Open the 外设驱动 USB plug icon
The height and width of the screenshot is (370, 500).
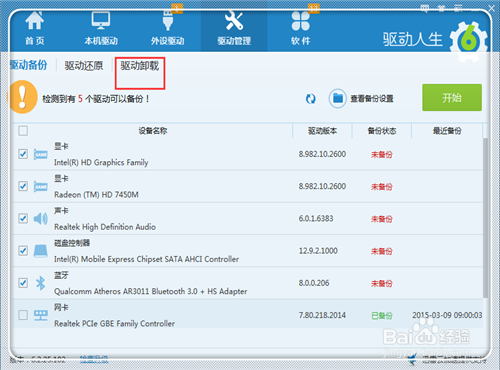click(168, 21)
